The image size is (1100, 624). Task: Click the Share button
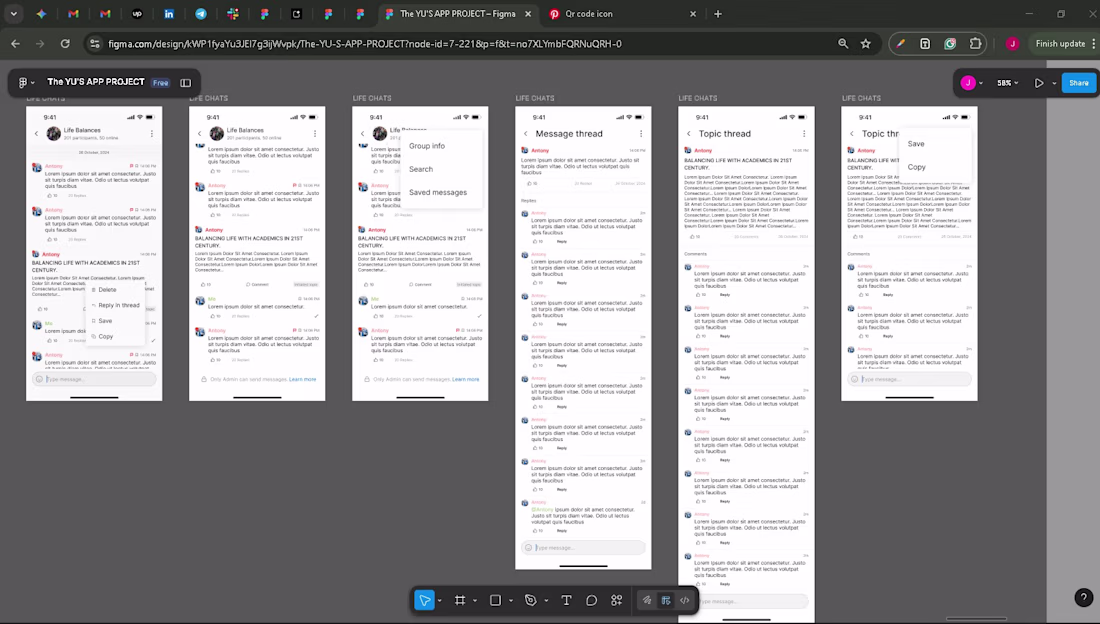click(x=1078, y=83)
